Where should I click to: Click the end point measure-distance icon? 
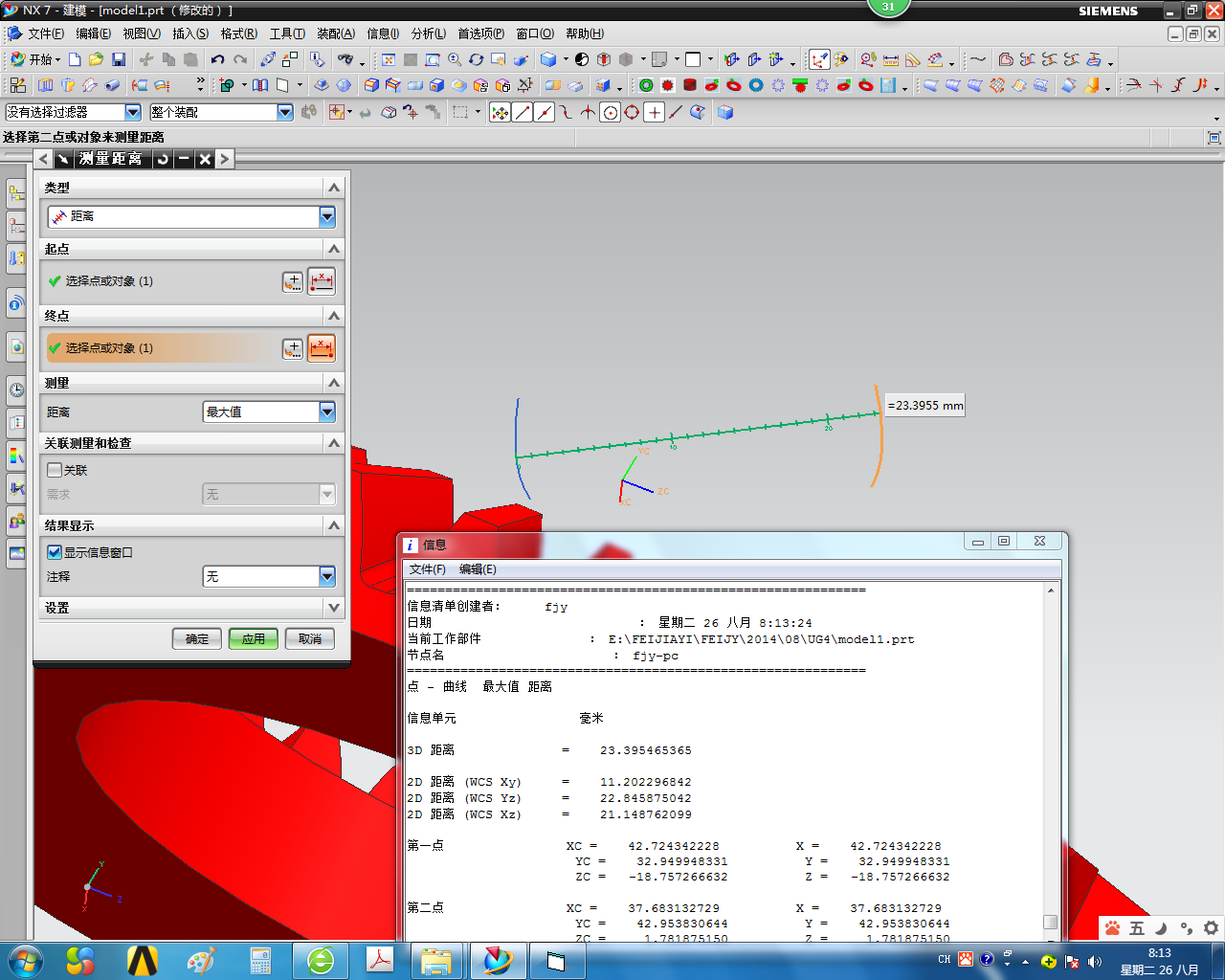322,348
